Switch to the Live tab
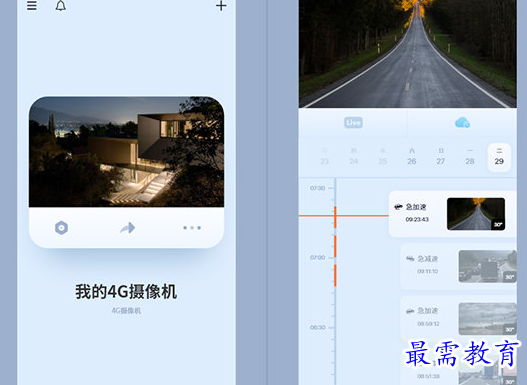This screenshot has width=527, height=385. 353,123
